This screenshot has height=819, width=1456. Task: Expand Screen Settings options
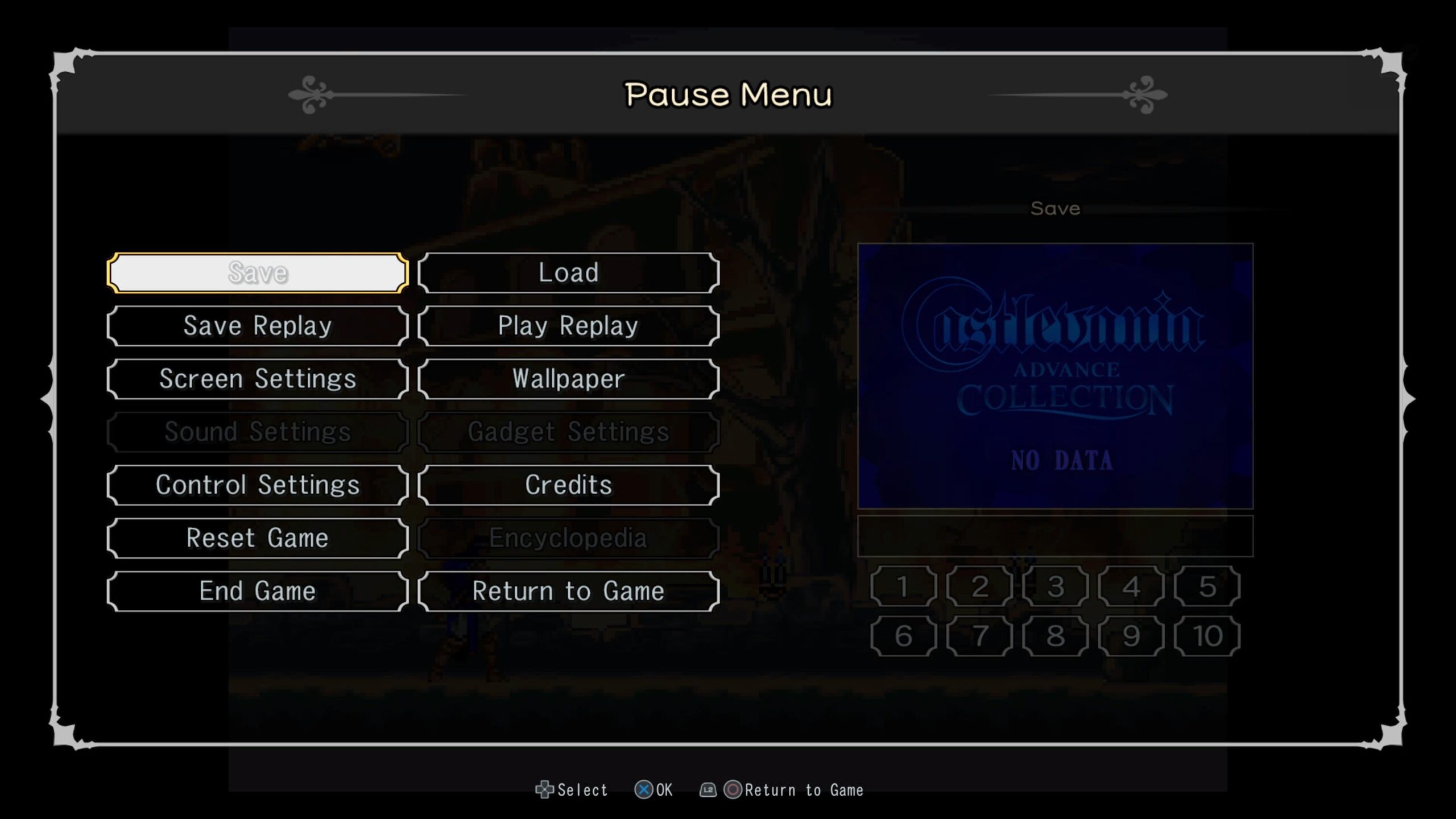coord(258,378)
